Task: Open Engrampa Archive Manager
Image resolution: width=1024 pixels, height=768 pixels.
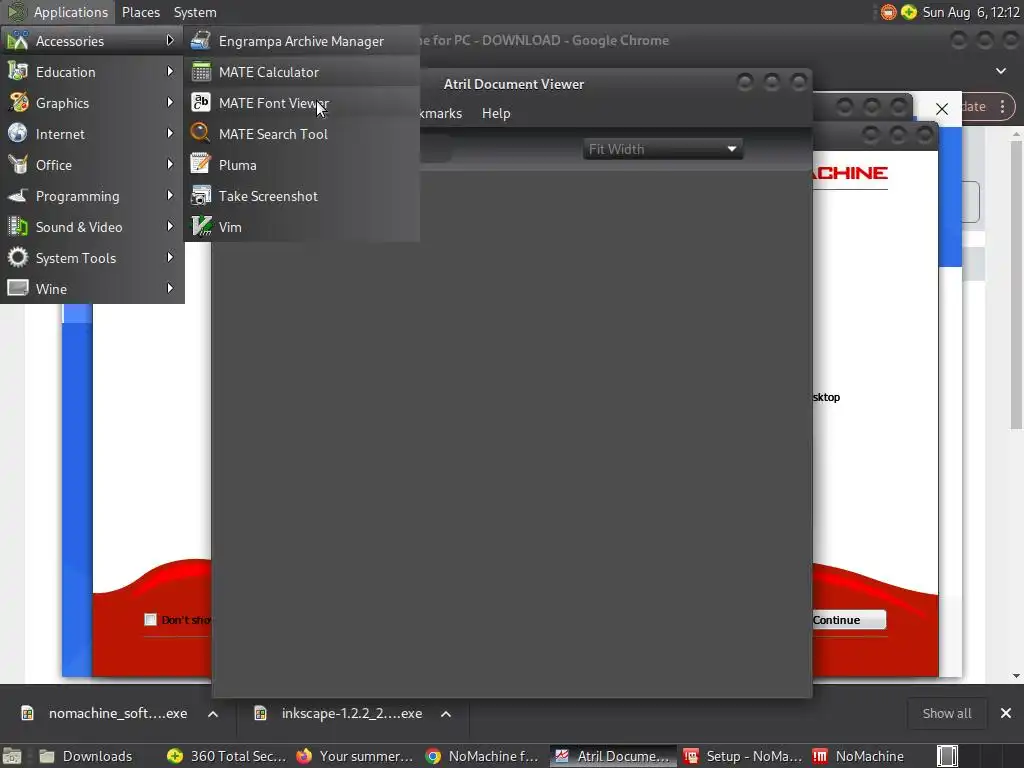Action: 302,41
